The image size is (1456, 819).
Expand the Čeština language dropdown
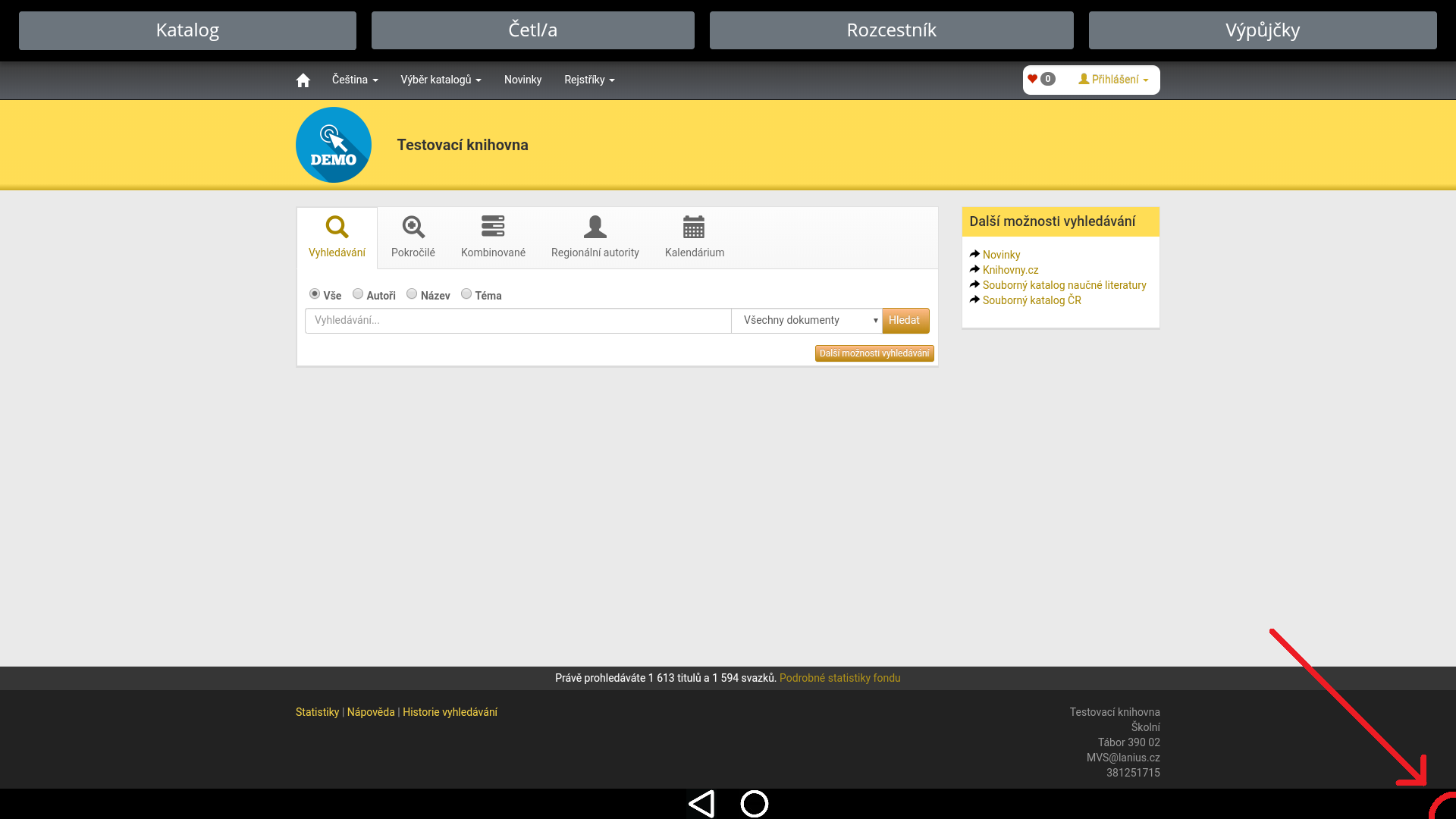[354, 80]
